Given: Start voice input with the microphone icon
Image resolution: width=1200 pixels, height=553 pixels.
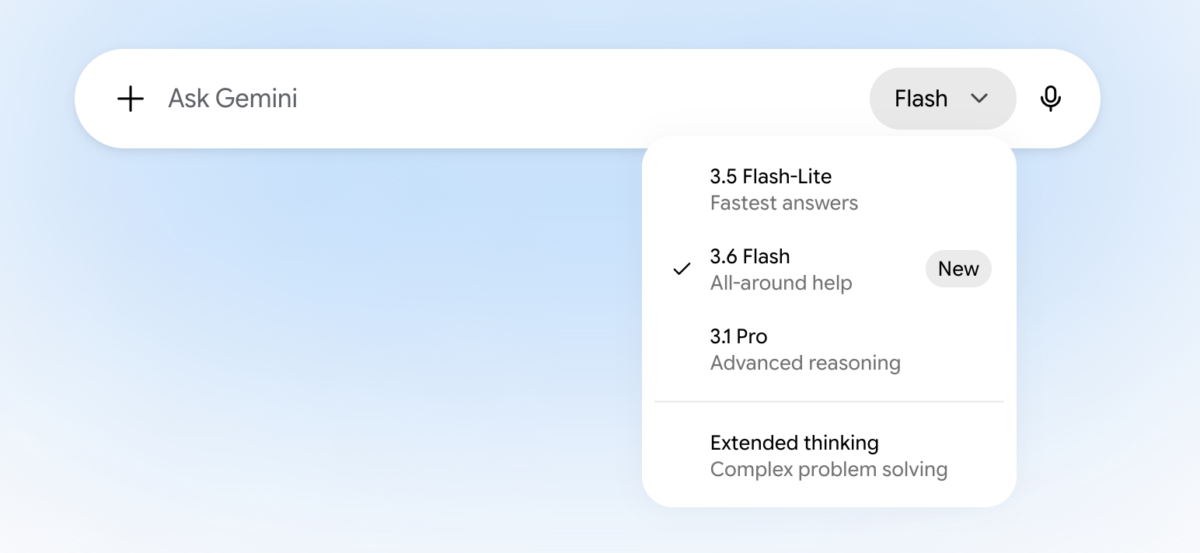Looking at the screenshot, I should coord(1050,98).
